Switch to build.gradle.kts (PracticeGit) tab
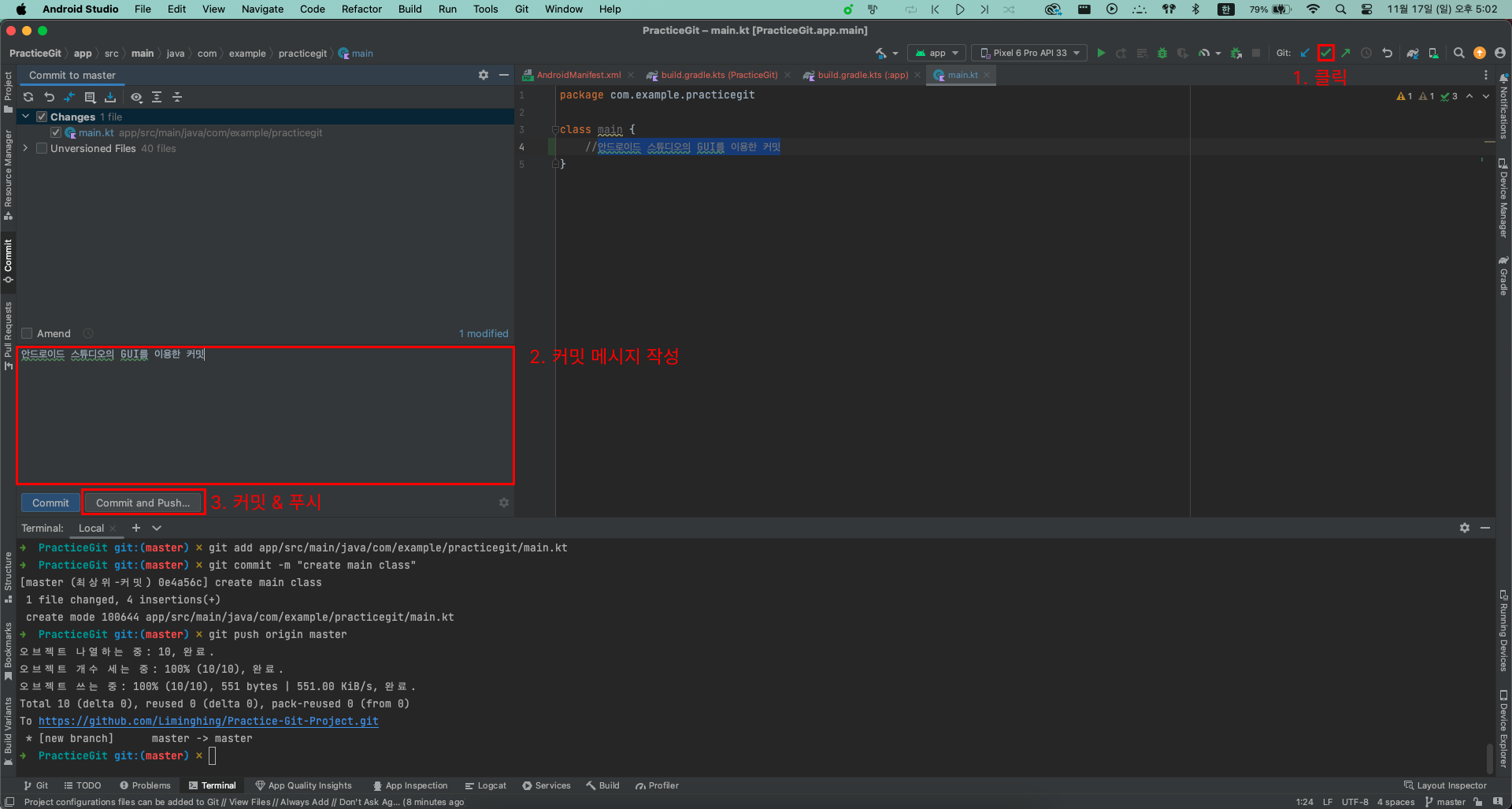Viewport: 1512px width, 809px height. pyautogui.click(x=718, y=75)
